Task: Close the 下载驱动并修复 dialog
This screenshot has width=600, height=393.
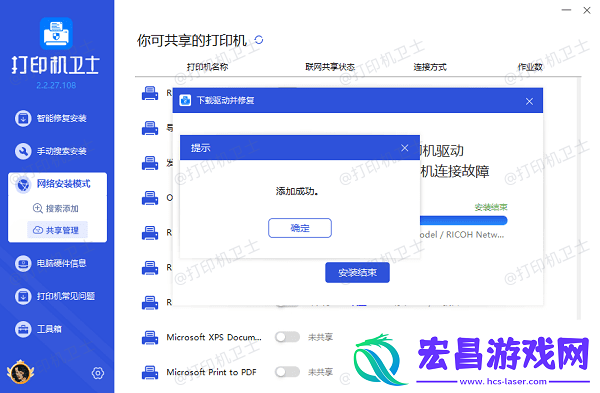Action: (529, 101)
